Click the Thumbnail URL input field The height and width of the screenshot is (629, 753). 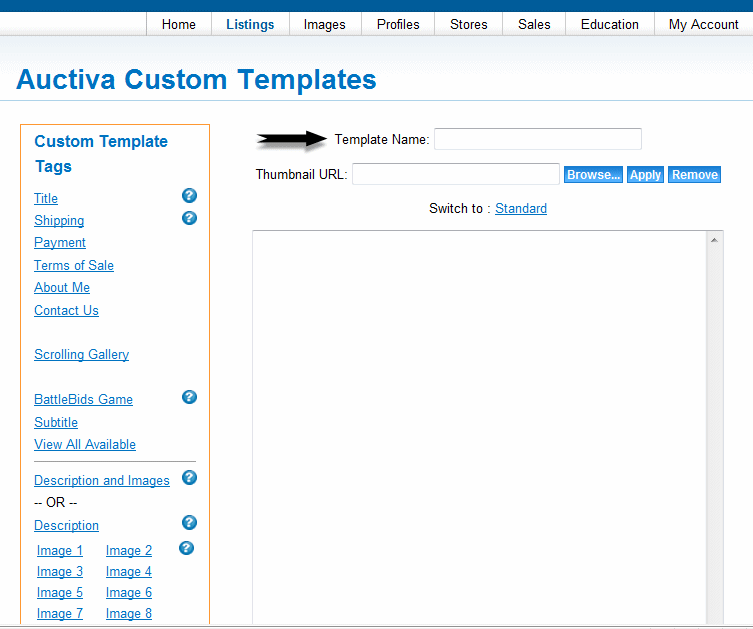click(x=456, y=174)
